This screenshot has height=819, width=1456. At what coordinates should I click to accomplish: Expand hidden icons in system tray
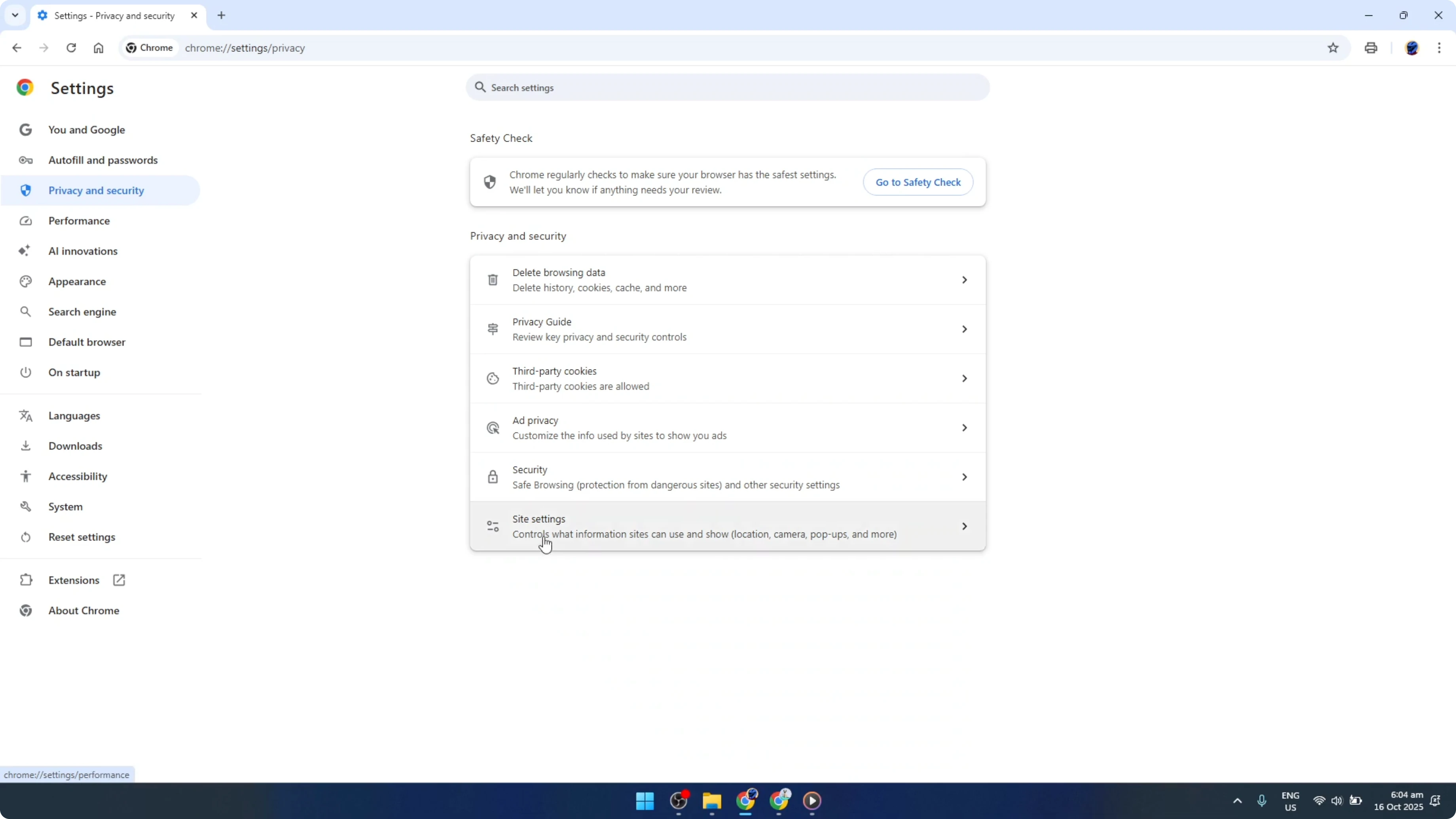[1237, 801]
